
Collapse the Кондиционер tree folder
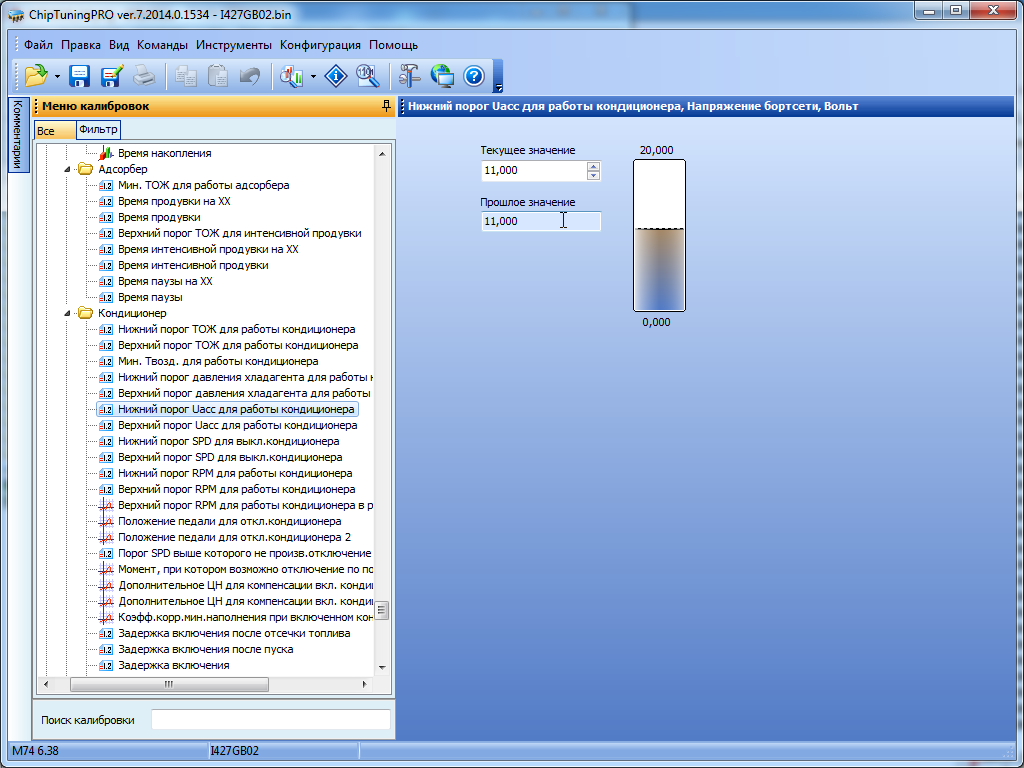pyautogui.click(x=69, y=314)
